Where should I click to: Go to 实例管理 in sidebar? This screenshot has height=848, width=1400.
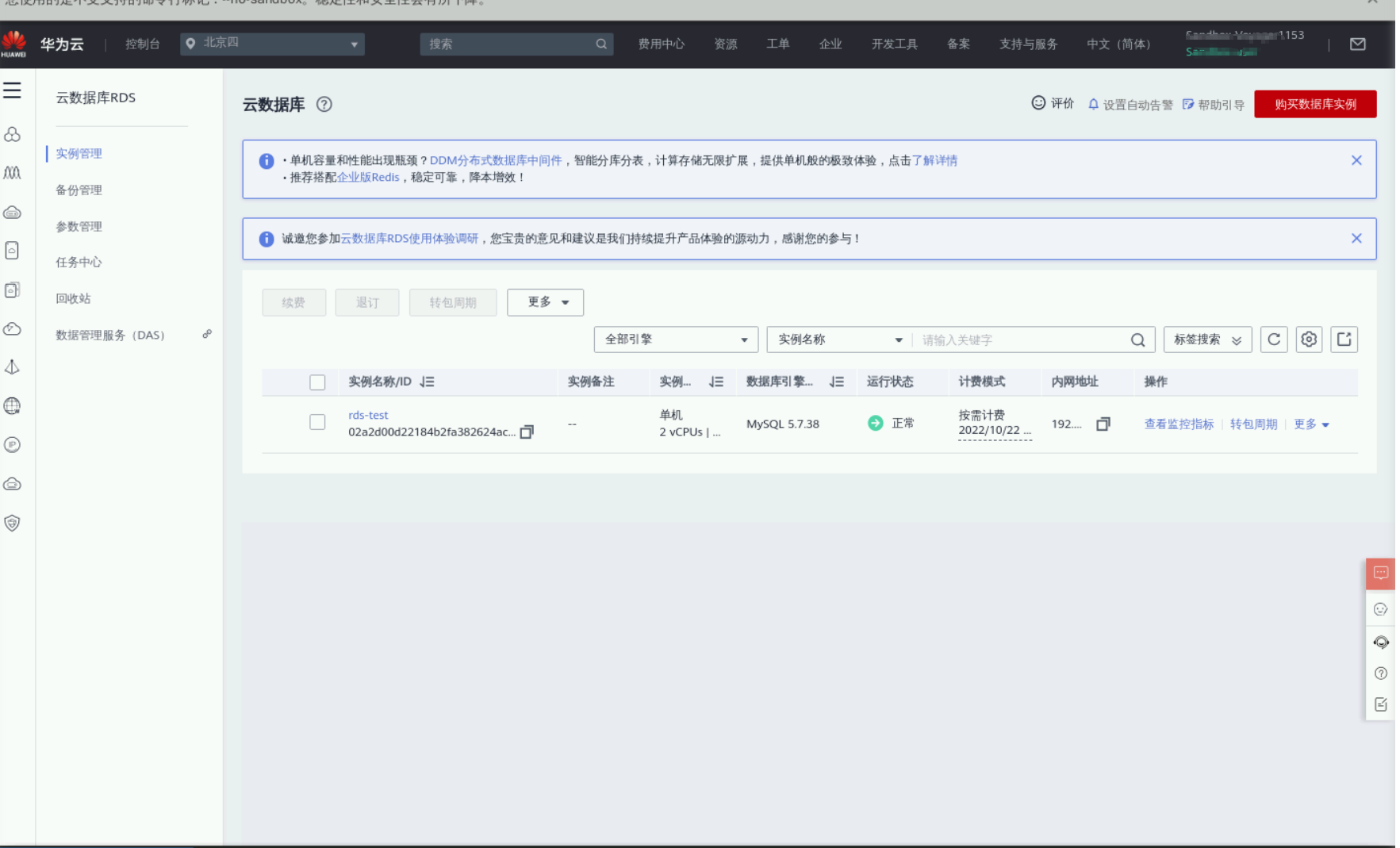(79, 153)
